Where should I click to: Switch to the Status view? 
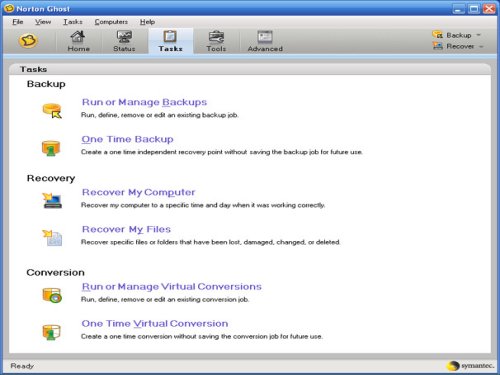point(124,41)
